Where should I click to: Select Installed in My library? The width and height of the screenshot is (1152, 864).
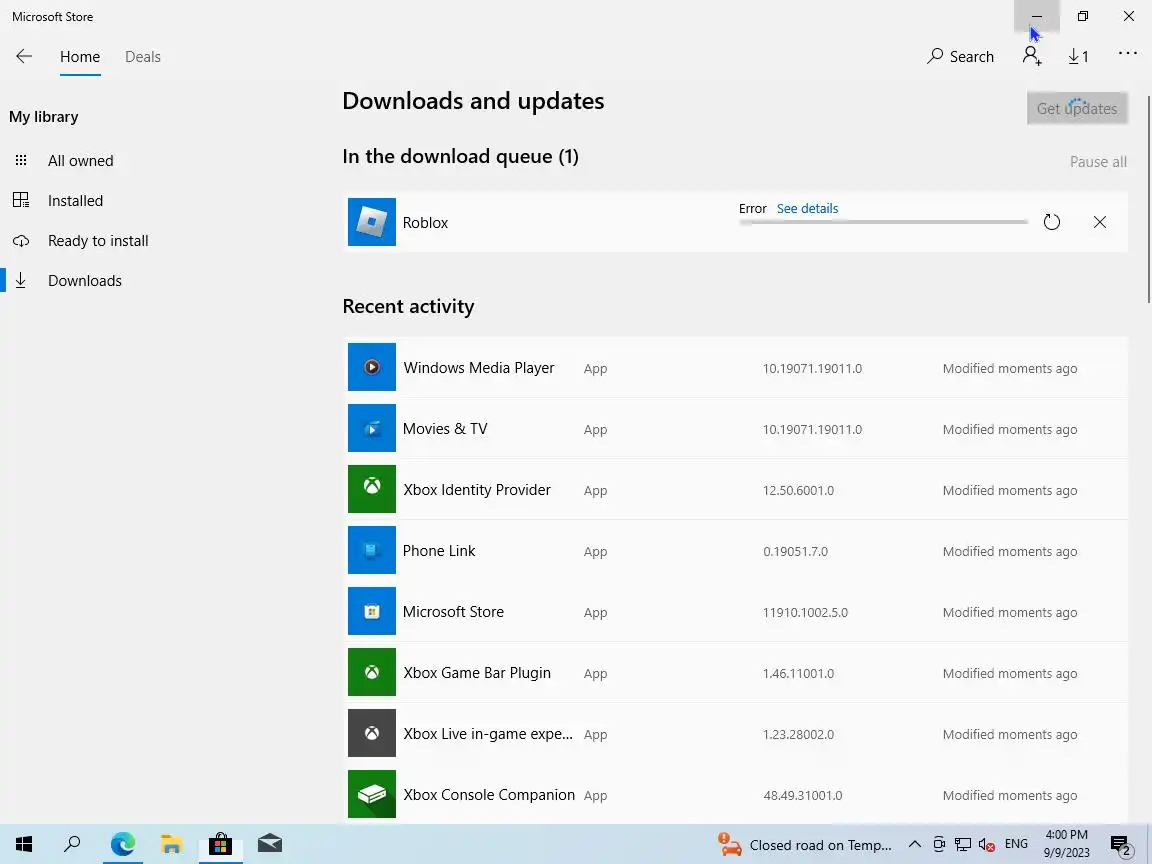(75, 201)
